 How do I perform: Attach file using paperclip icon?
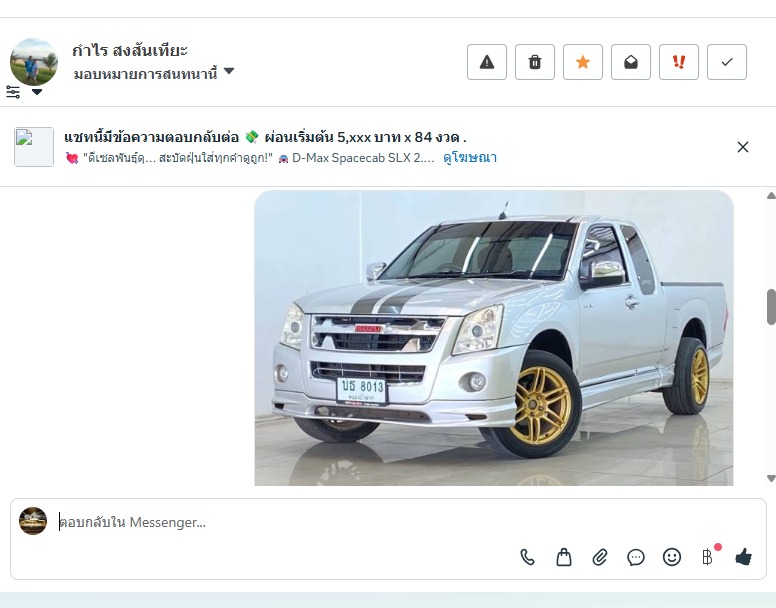tap(600, 558)
